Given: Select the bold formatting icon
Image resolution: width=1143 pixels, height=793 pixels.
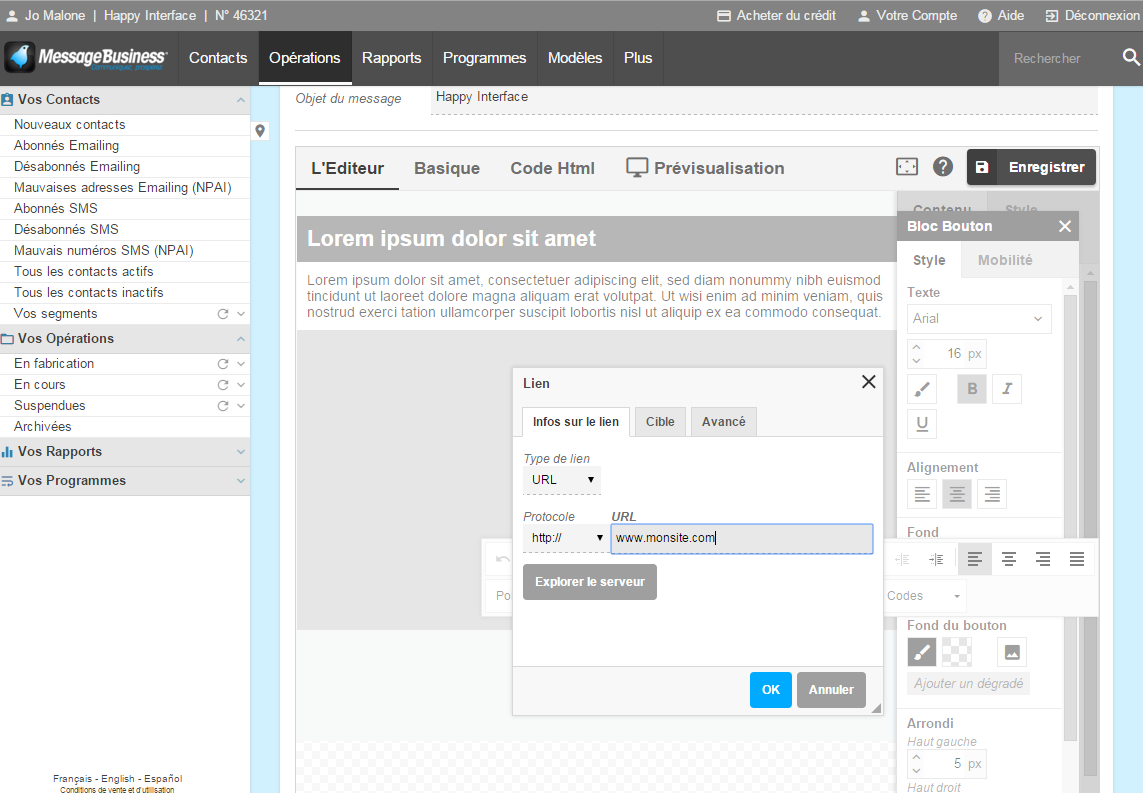Looking at the screenshot, I should coord(971,389).
